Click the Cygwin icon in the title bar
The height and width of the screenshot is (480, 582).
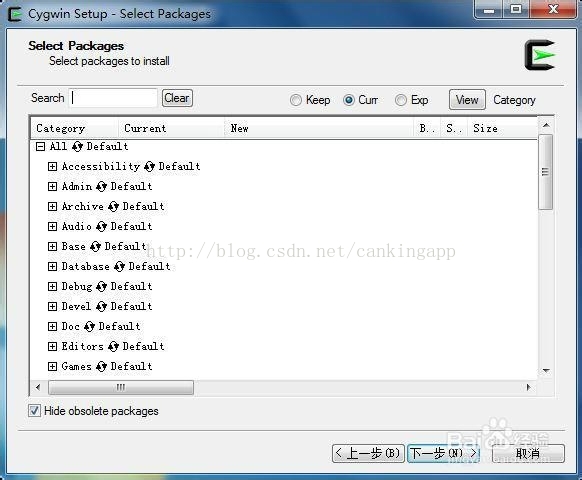click(x=15, y=14)
